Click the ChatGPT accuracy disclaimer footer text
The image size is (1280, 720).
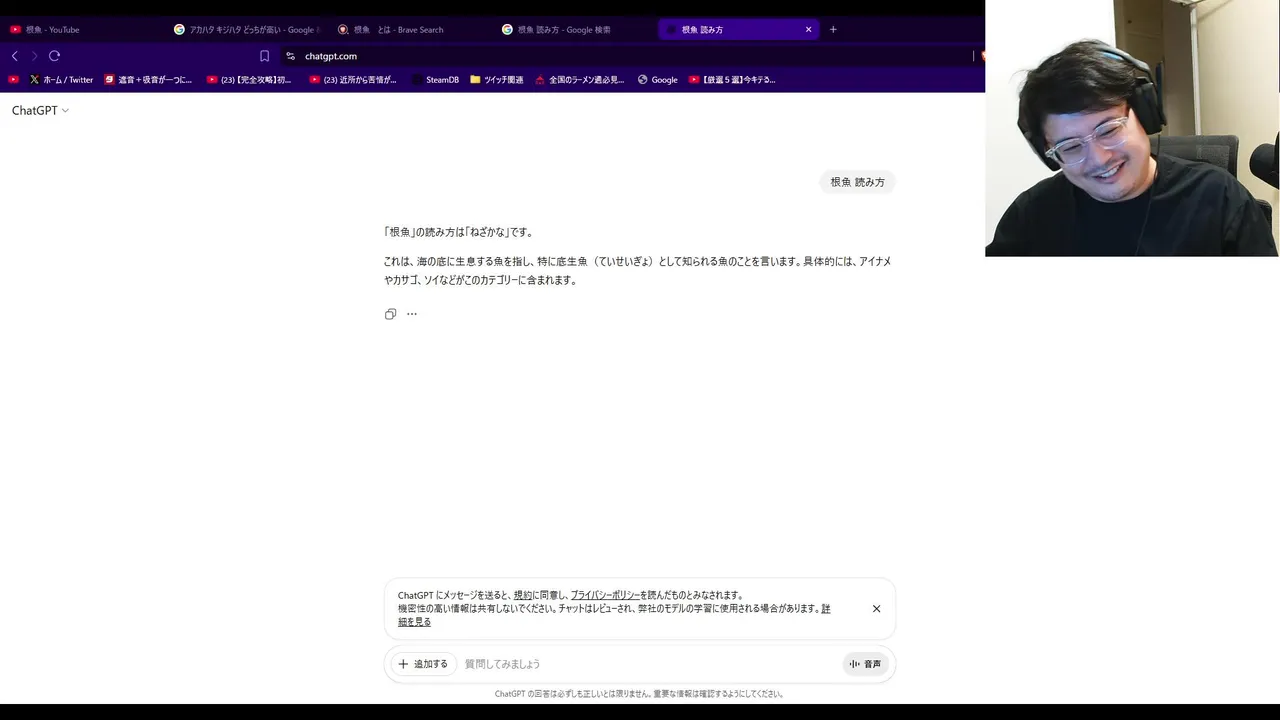639,693
